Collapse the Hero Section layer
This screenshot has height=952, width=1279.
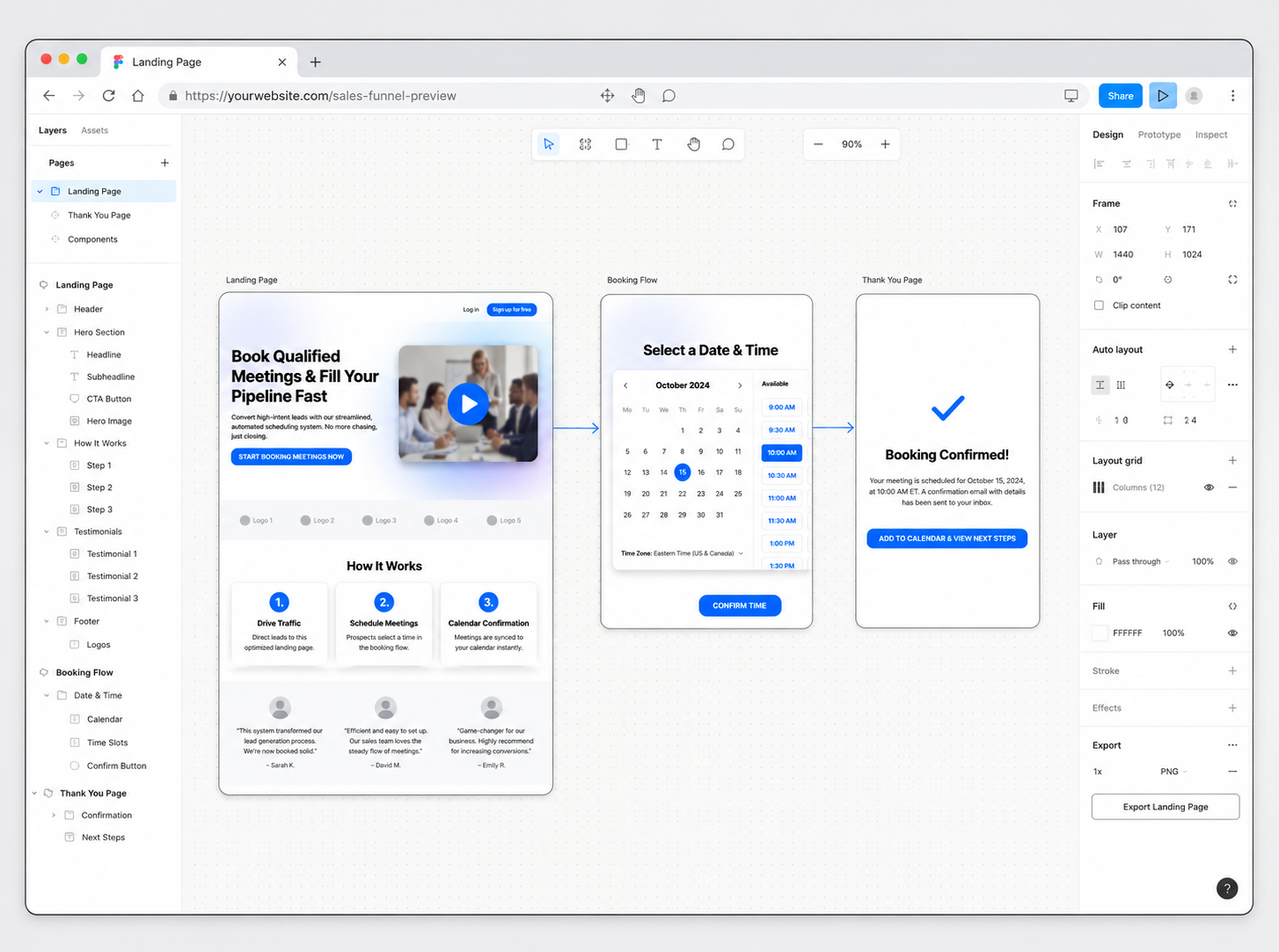pos(47,333)
